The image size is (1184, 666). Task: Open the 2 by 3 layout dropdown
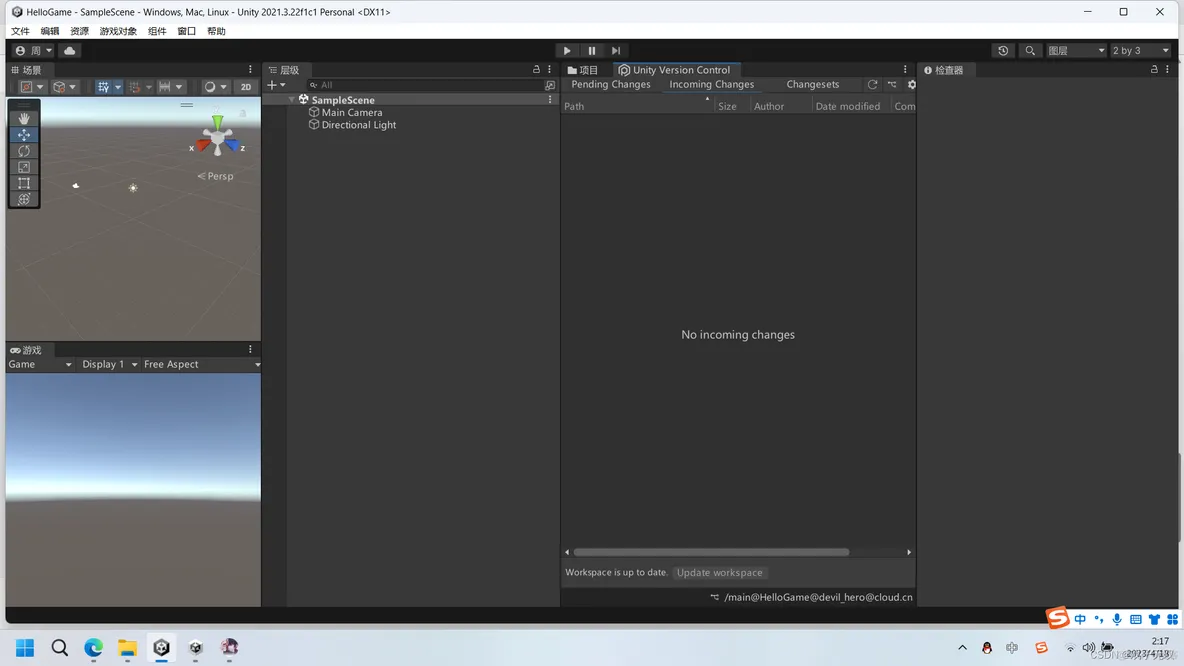1140,51
